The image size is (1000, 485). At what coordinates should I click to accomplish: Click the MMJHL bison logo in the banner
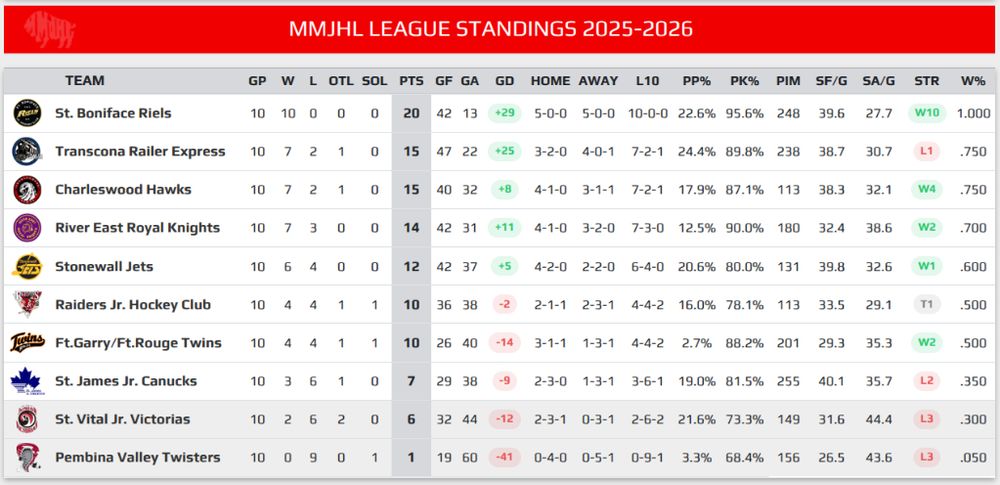[50, 29]
